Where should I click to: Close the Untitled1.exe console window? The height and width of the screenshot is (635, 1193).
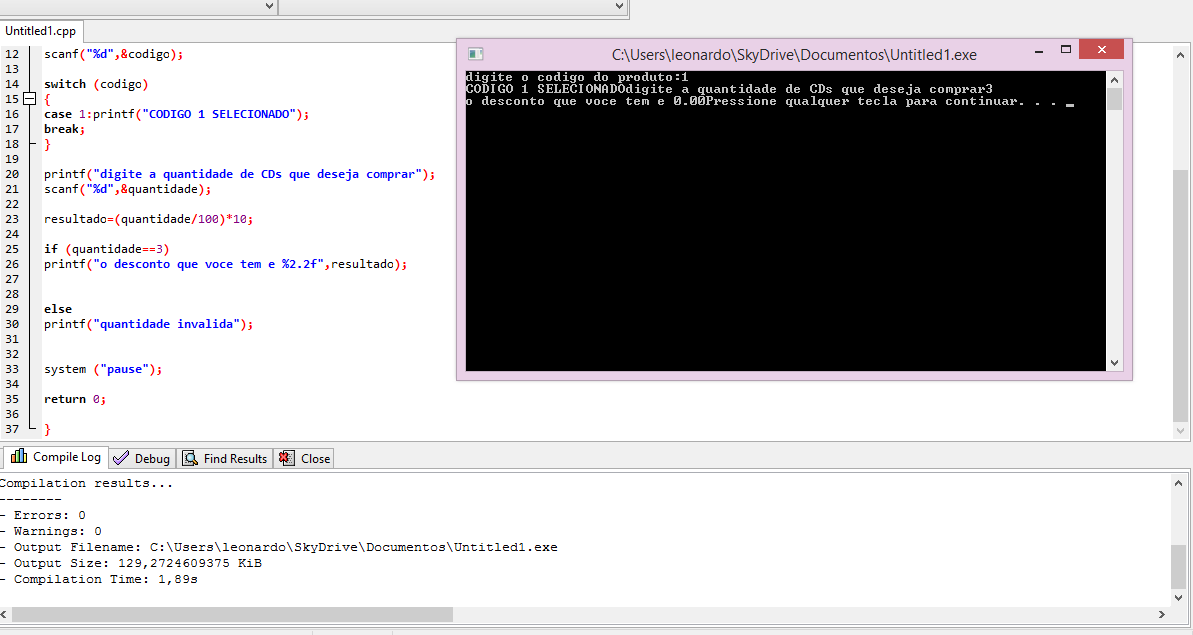pyautogui.click(x=1102, y=49)
